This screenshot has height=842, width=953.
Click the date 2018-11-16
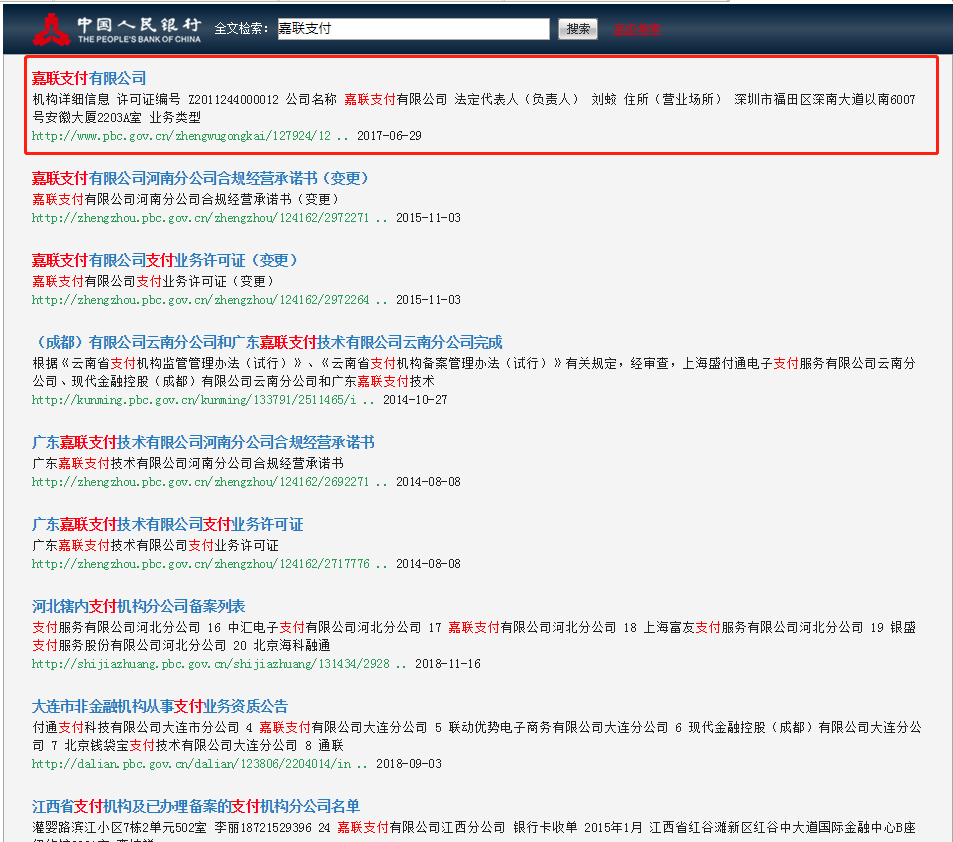pos(448,663)
